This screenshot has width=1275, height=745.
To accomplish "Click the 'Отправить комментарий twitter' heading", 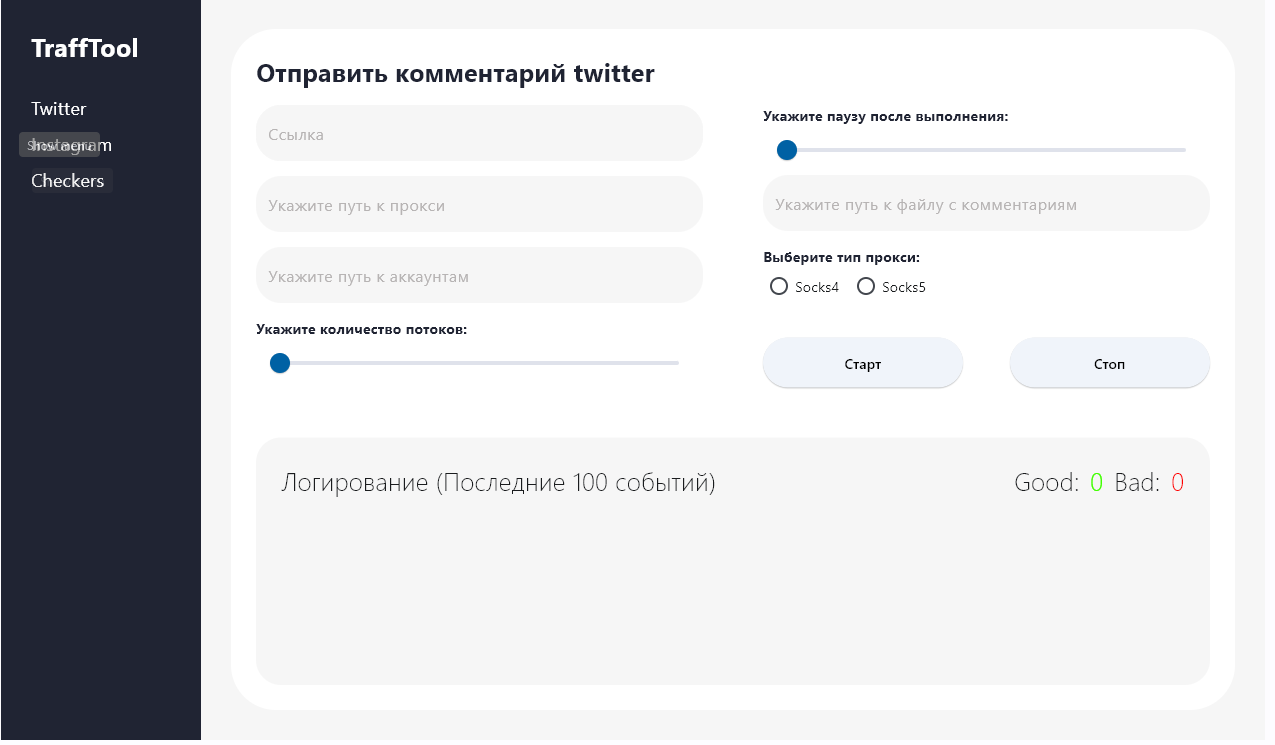I will (x=455, y=73).
